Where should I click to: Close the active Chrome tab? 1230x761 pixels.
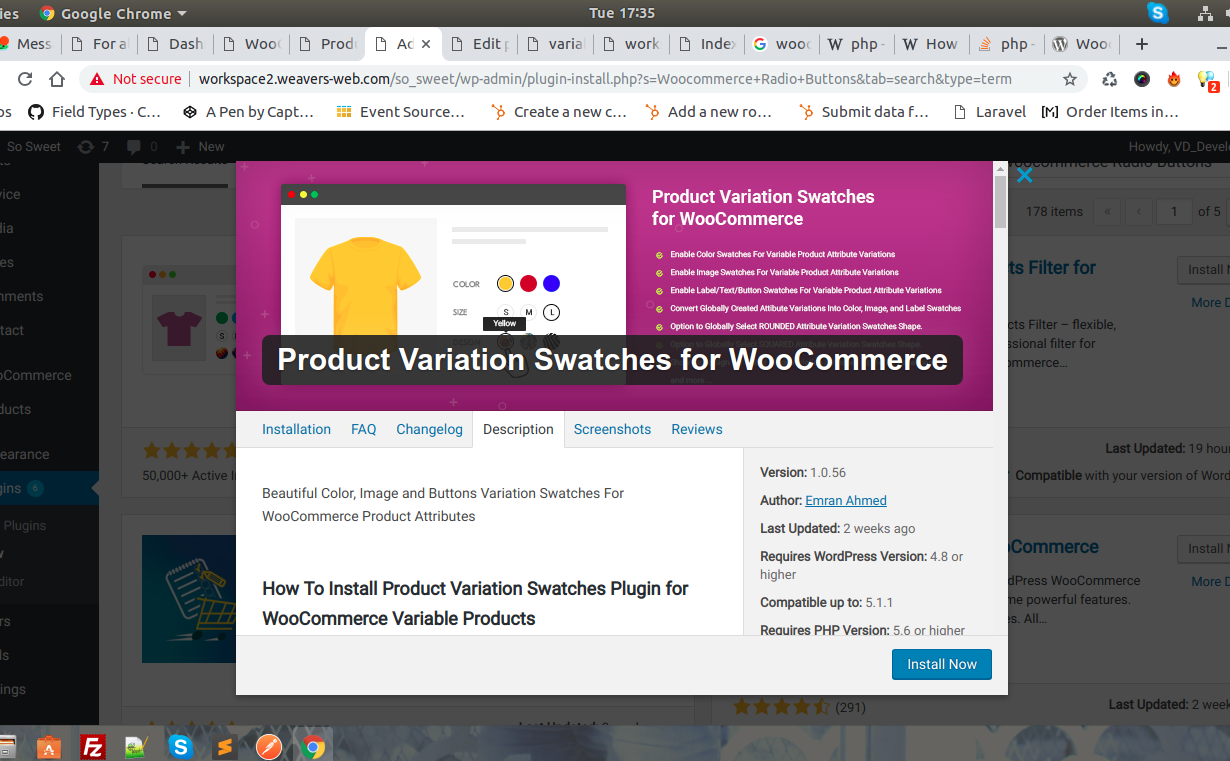coord(426,44)
